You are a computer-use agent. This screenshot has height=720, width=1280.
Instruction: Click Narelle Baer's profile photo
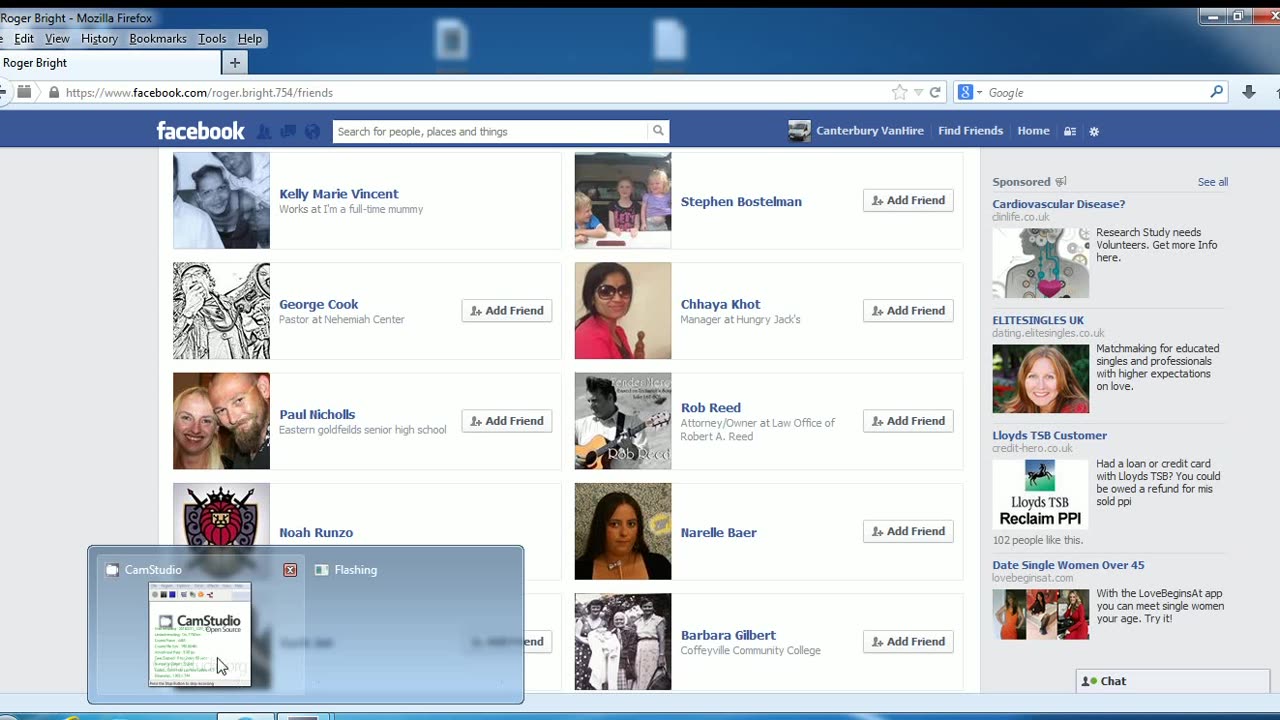623,531
